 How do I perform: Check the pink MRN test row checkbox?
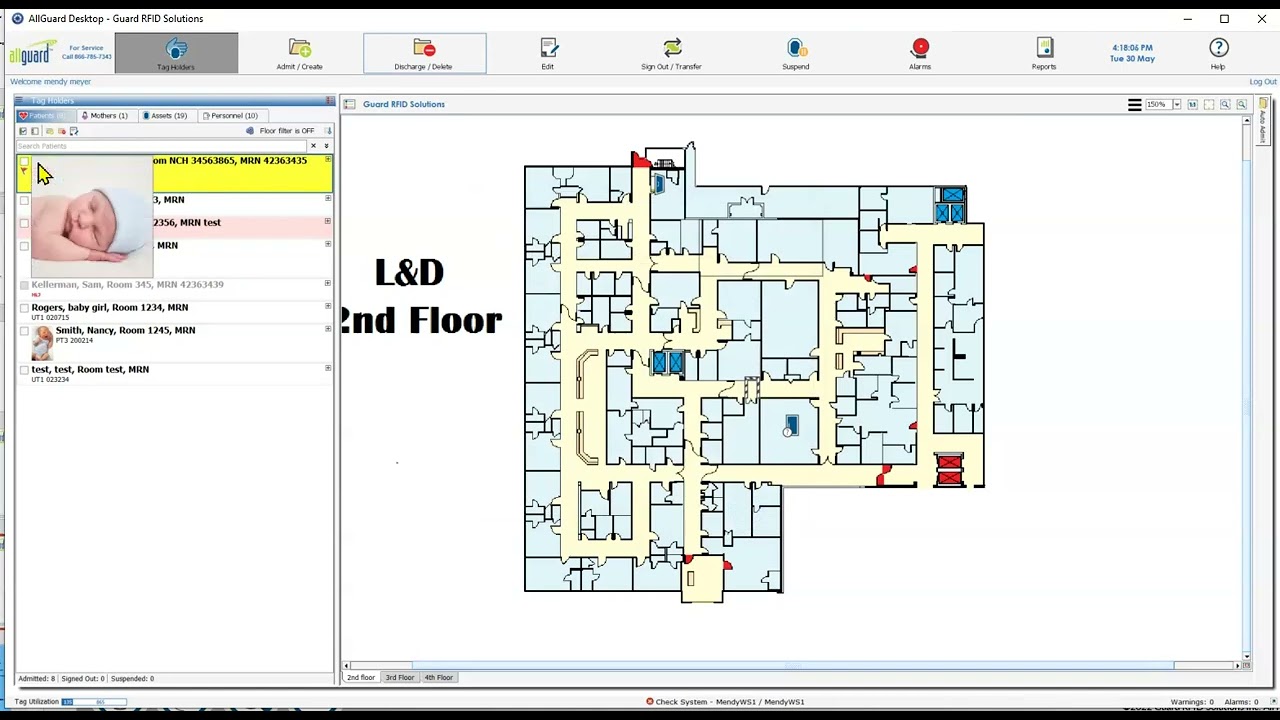coord(24,223)
